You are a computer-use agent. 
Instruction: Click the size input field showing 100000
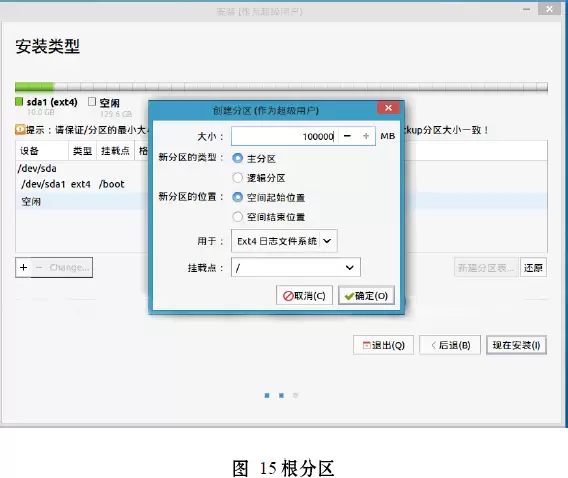click(285, 136)
